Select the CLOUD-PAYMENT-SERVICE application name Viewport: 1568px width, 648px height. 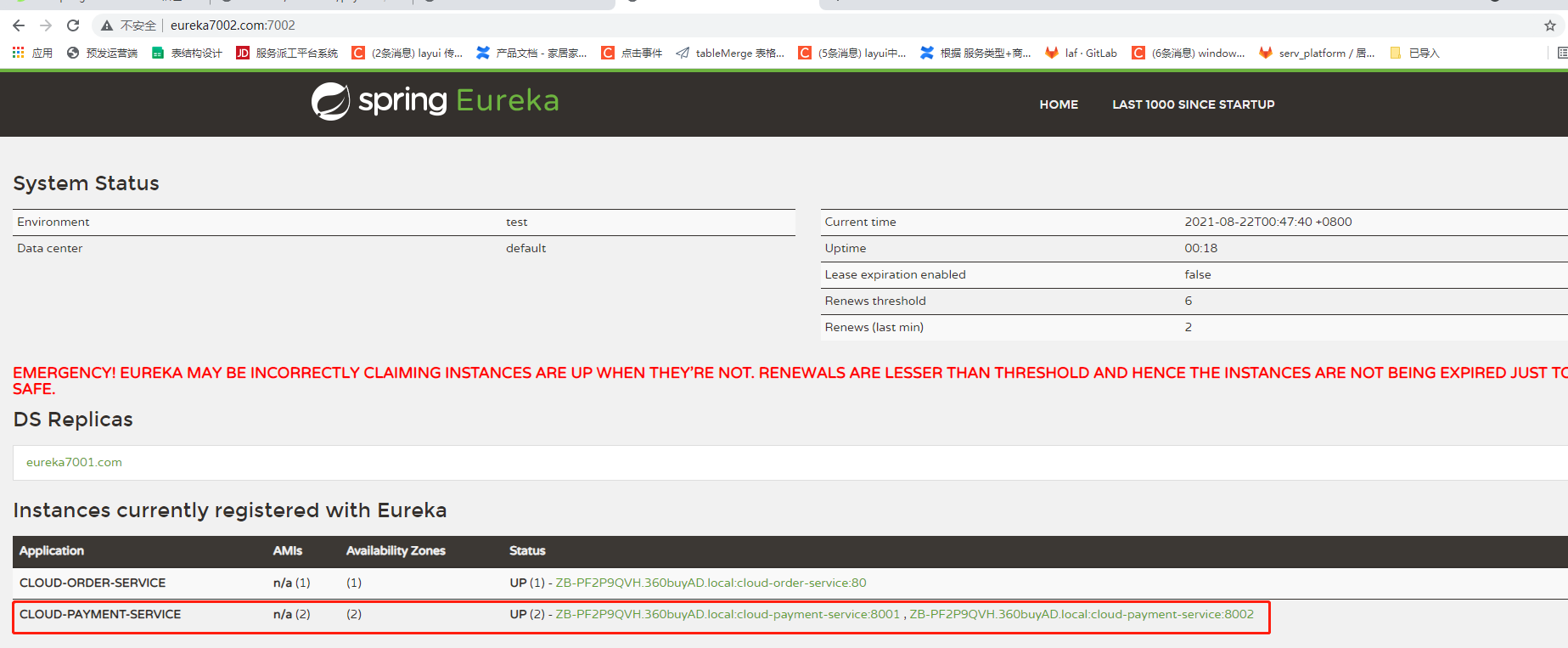100,614
